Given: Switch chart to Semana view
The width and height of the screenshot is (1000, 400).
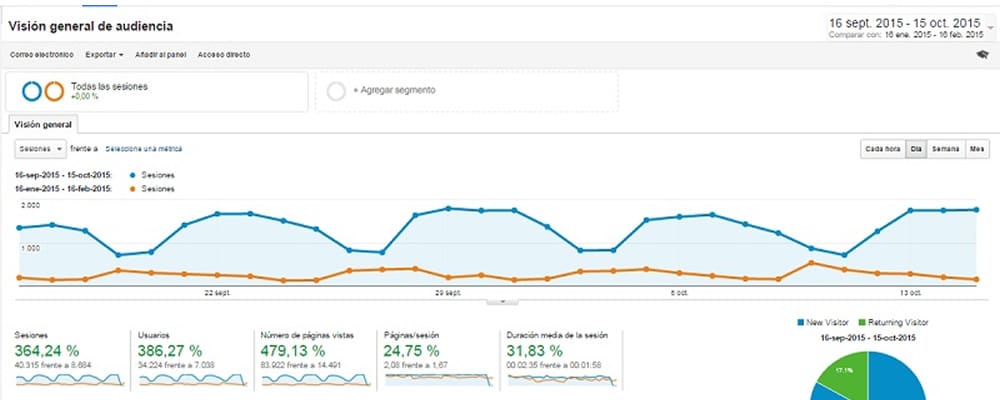Looking at the screenshot, I should pos(946,149).
